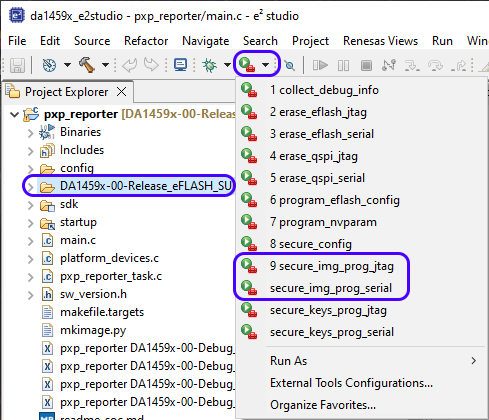Viewport: 489px width, 420px height.
Task: Click the Disconnect toolbar icon
Action: pos(389,65)
